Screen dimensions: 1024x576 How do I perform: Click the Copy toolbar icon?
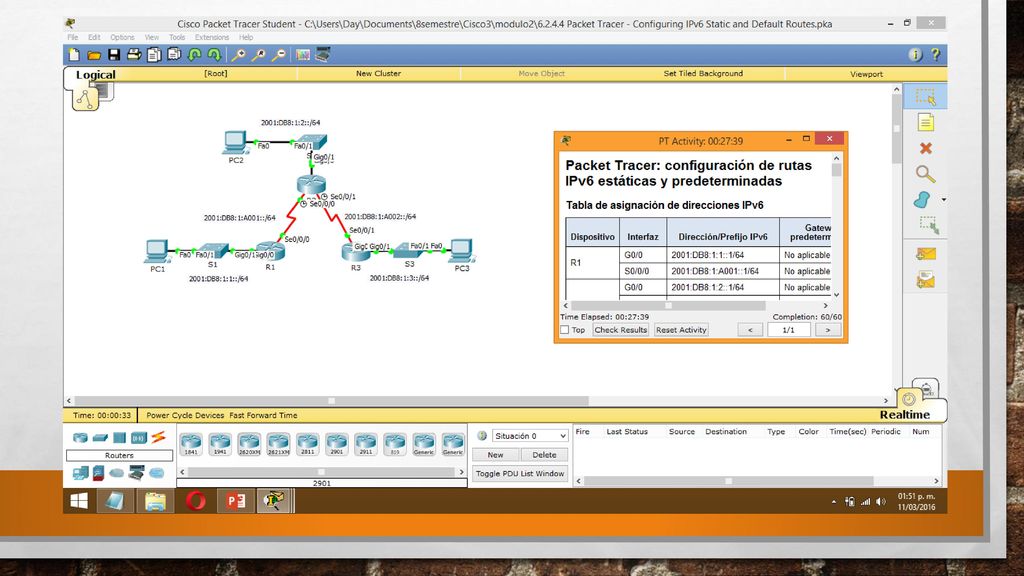pos(154,55)
